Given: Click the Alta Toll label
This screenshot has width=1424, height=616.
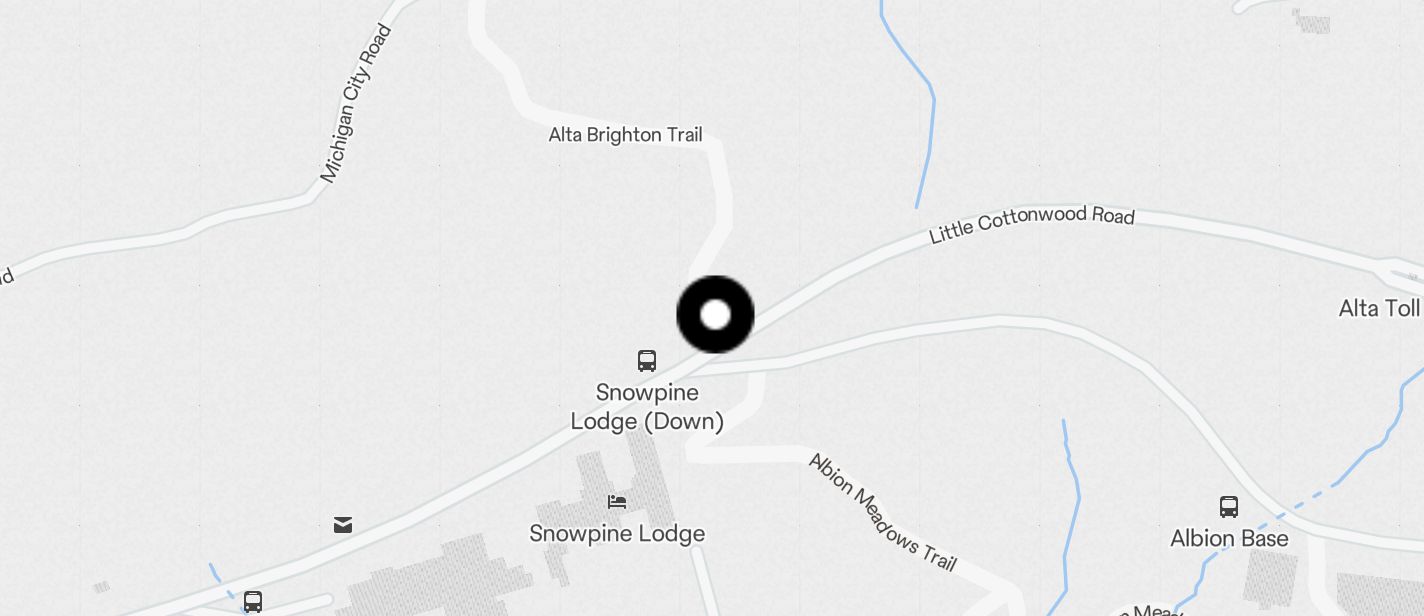Looking at the screenshot, I should coord(1380,308).
